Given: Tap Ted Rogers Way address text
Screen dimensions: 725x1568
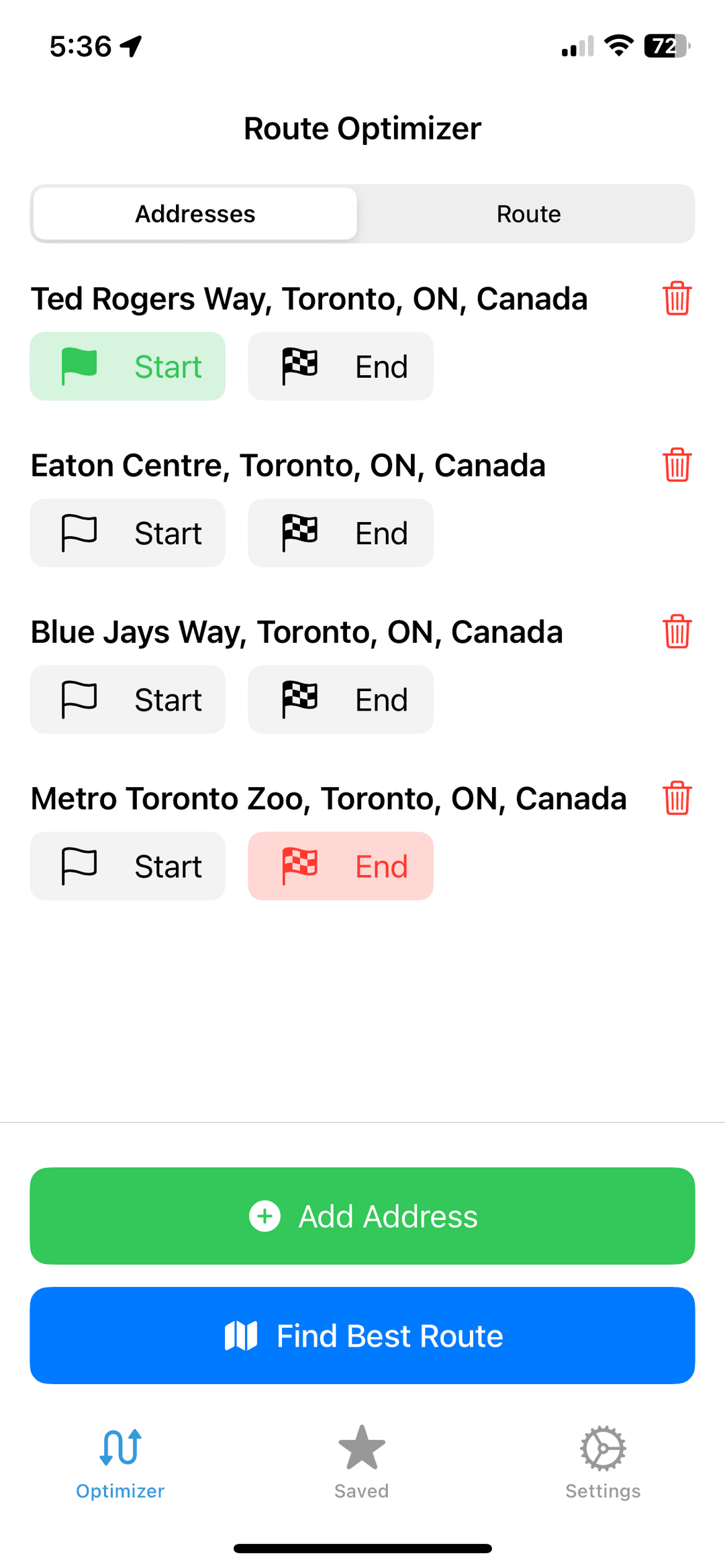Looking at the screenshot, I should [x=309, y=299].
